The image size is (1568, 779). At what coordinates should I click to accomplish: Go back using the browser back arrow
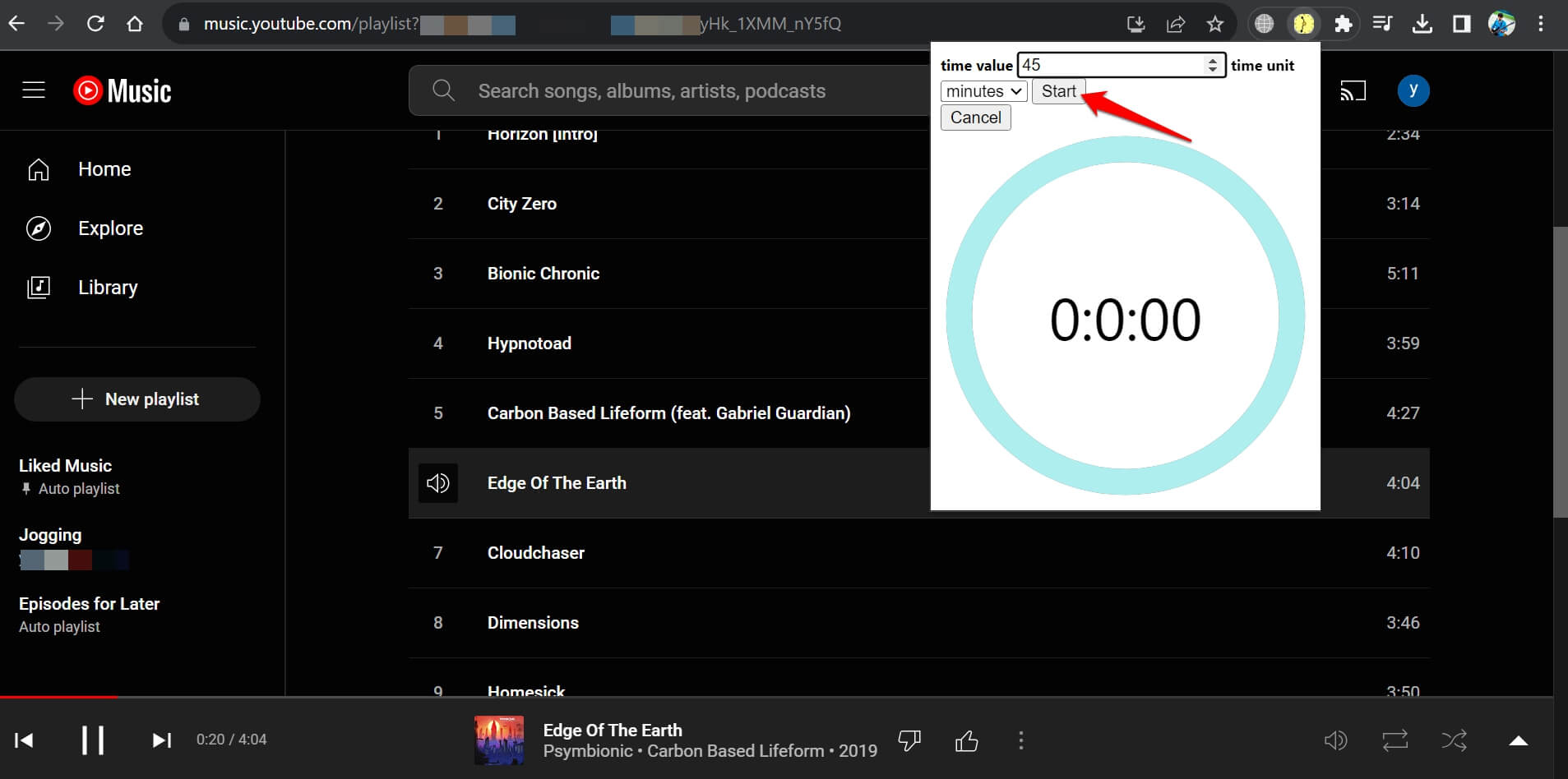[16, 24]
